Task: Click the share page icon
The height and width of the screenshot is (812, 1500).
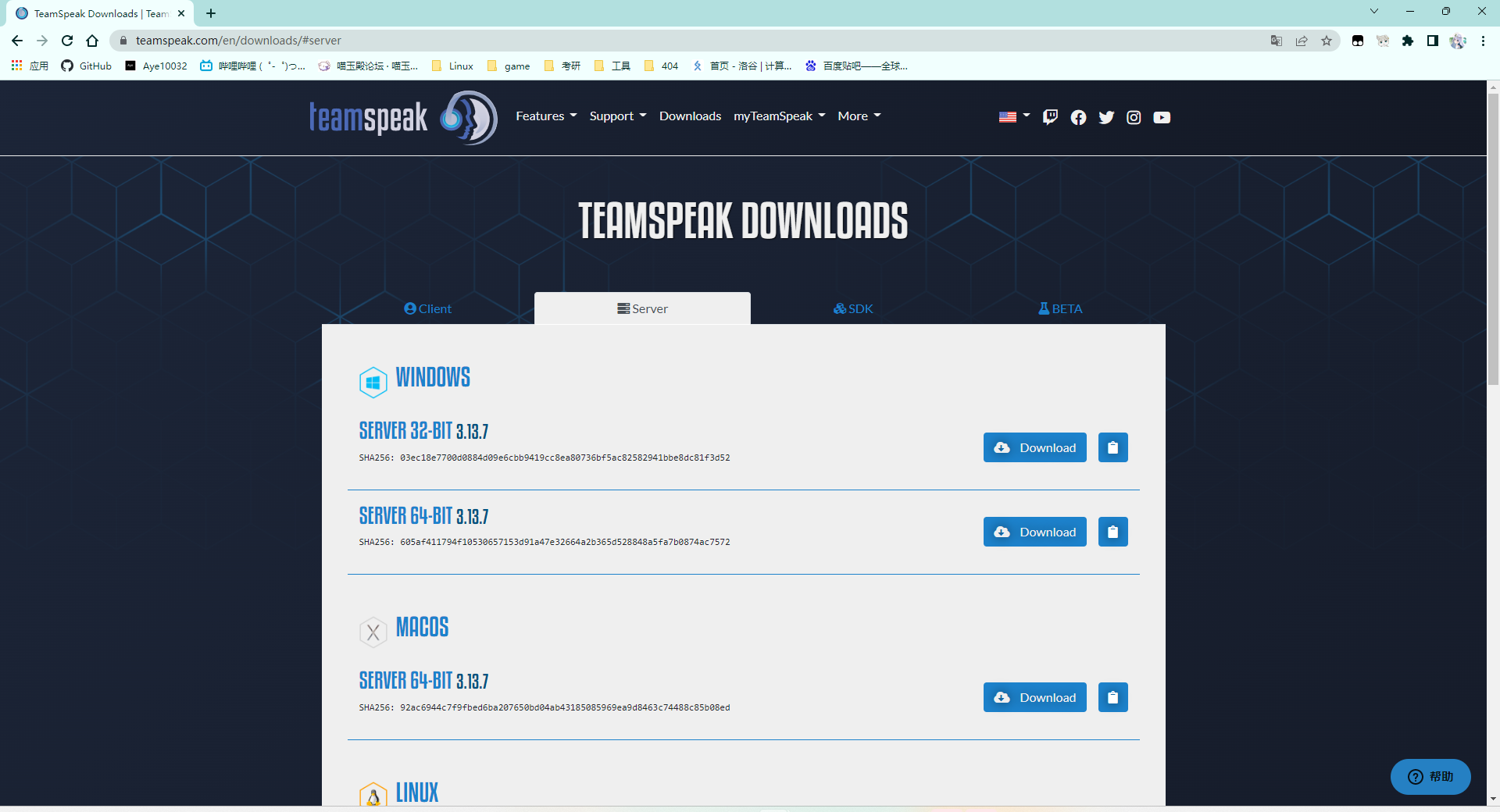Action: tap(1302, 41)
